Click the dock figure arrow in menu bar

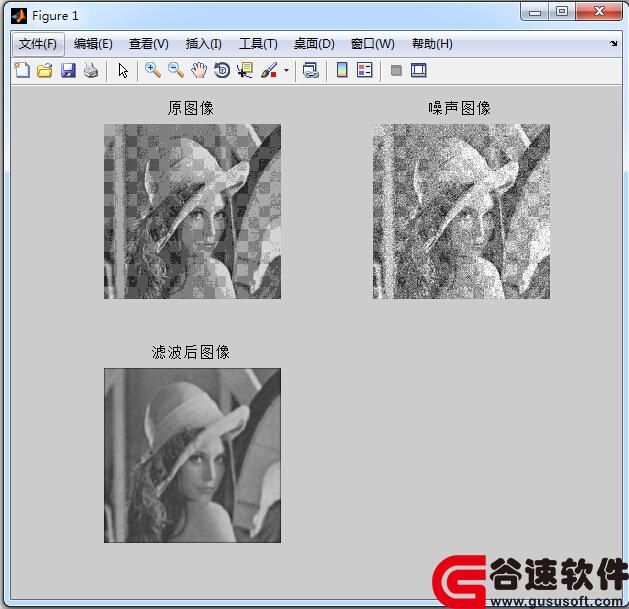click(613, 43)
